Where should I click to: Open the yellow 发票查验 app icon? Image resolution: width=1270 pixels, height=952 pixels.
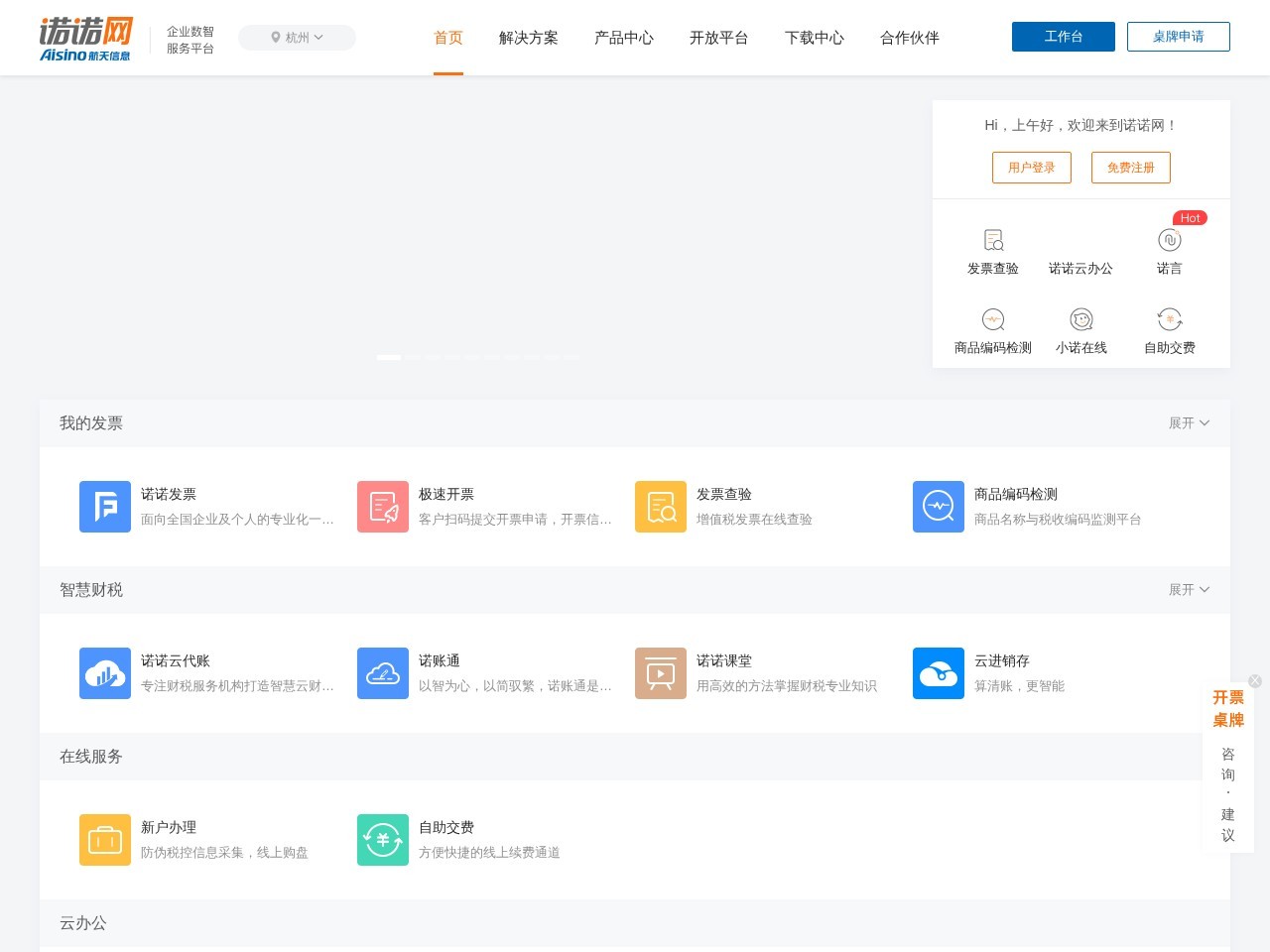(661, 507)
